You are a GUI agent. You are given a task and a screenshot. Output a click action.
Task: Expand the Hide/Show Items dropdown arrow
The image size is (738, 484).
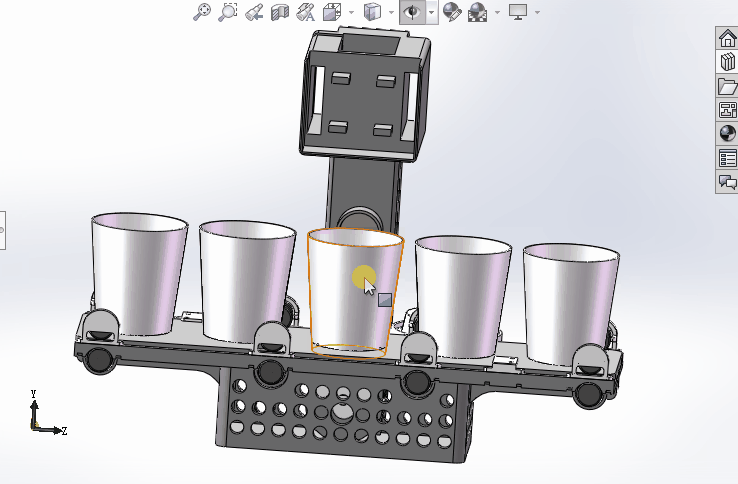pos(432,12)
